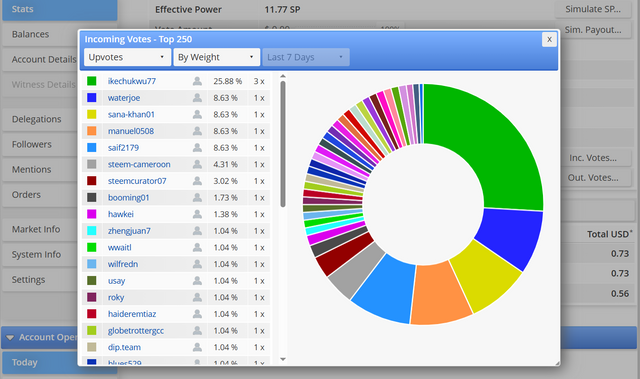Open the waterjoe account link
This screenshot has width=640, height=379.
click(x=124, y=98)
